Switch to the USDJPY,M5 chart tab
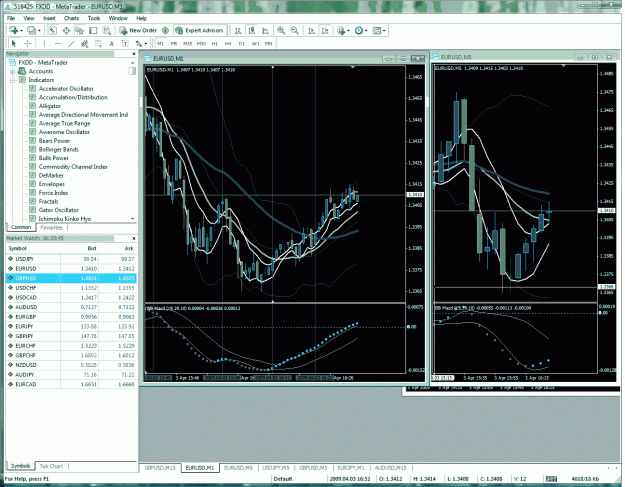The height and width of the screenshot is (487, 625). point(275,467)
